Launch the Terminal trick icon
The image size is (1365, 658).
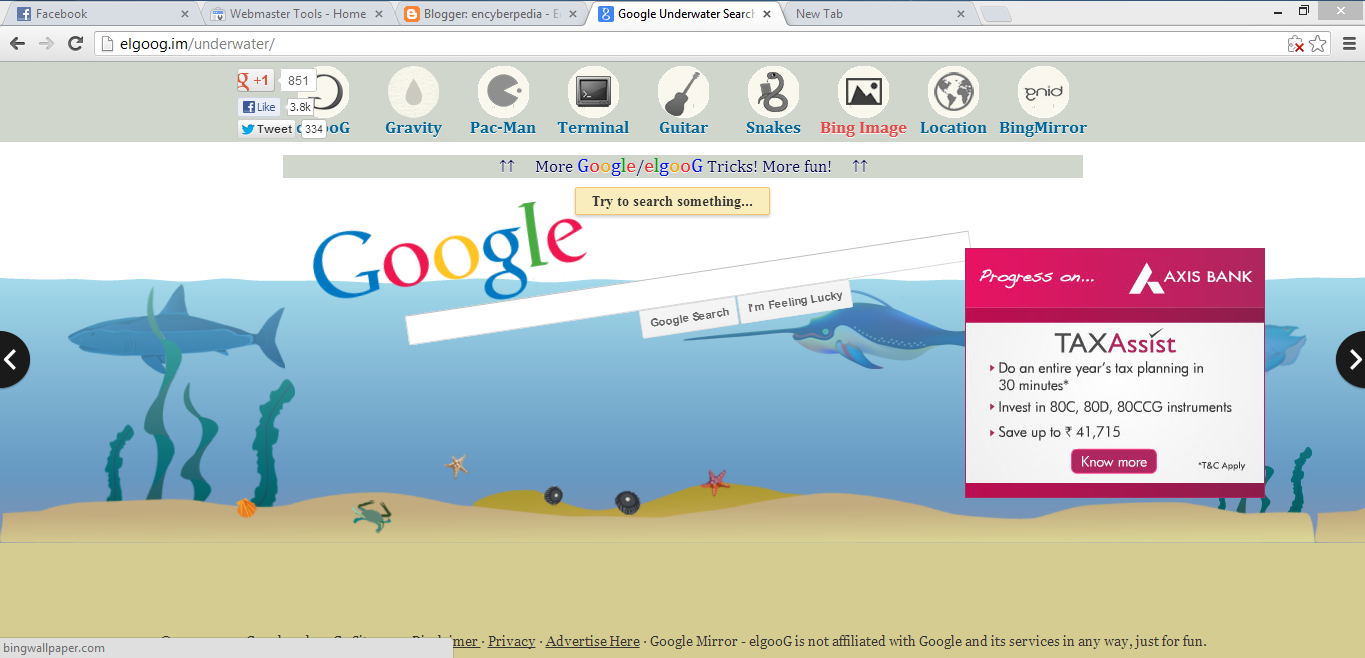593,92
